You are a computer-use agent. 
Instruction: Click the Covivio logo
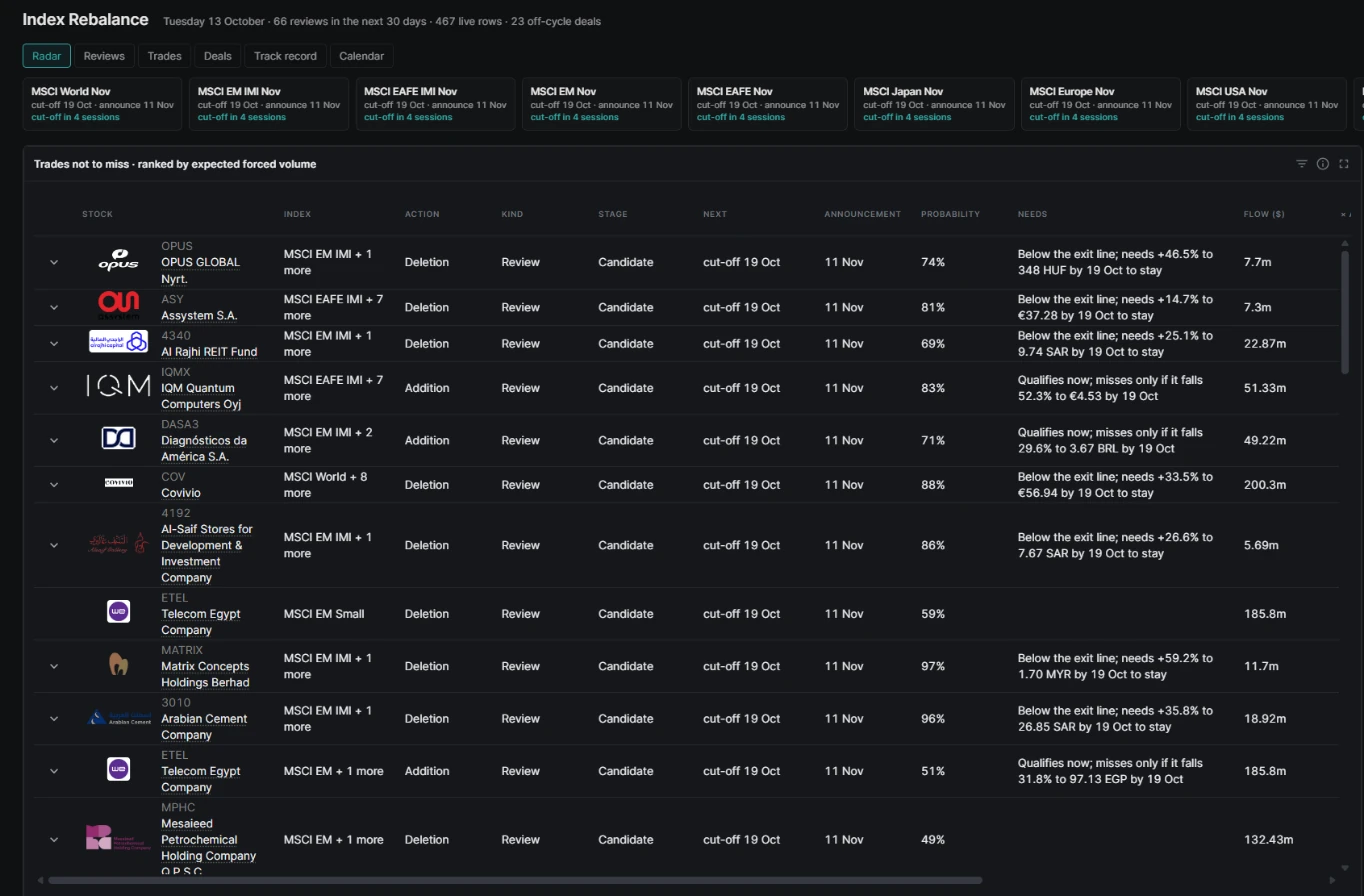[x=118, y=484]
